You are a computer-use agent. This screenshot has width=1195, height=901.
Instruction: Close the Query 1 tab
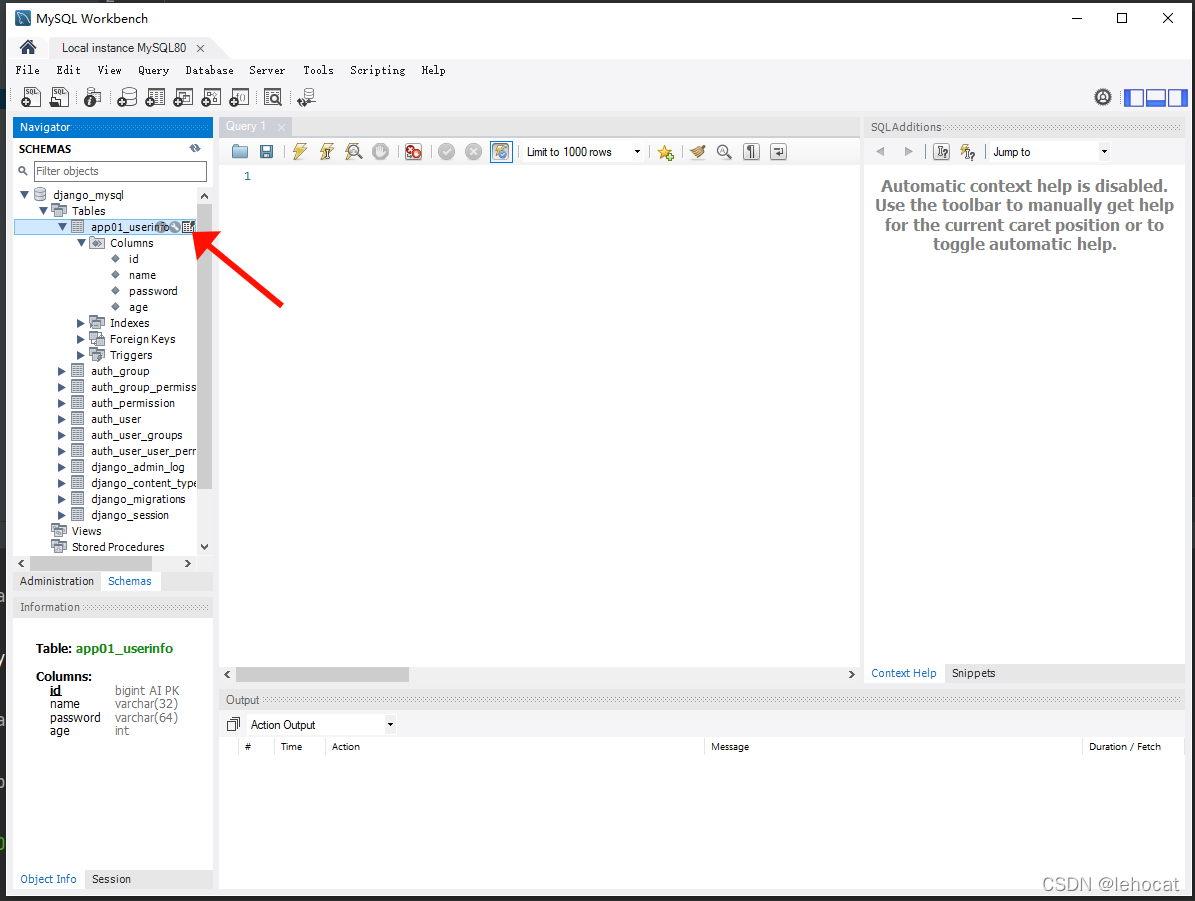pyautogui.click(x=281, y=127)
